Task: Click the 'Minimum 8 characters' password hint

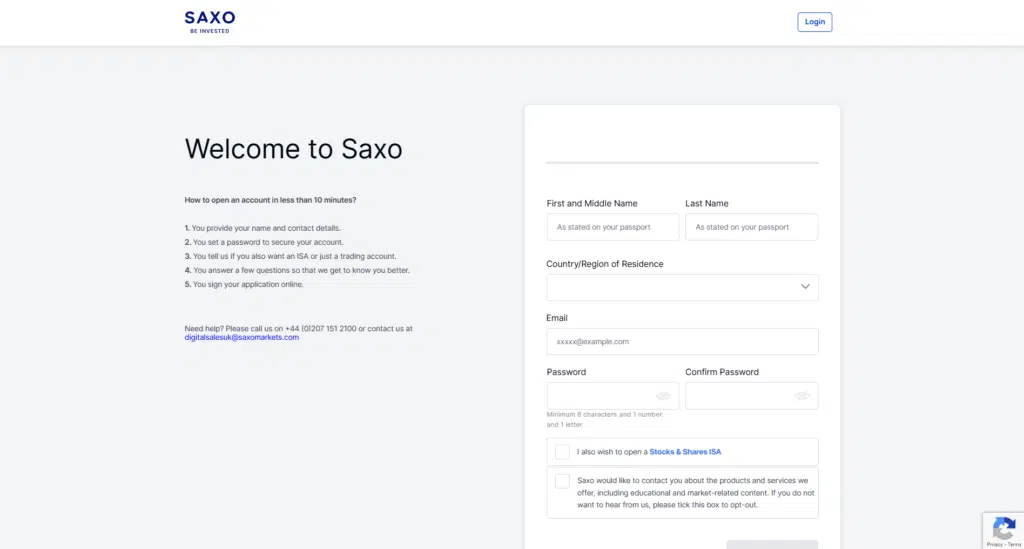Action: click(x=605, y=419)
